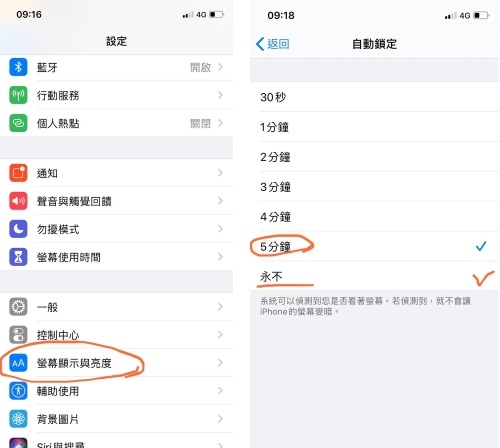Select the 30秒 auto-lock option
This screenshot has width=500, height=448.
coord(374,97)
